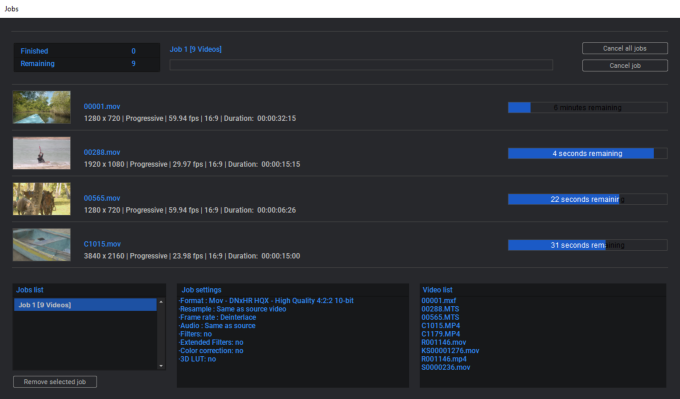
Task: Select the C1015.mov boat thumbnail
Action: click(42, 245)
